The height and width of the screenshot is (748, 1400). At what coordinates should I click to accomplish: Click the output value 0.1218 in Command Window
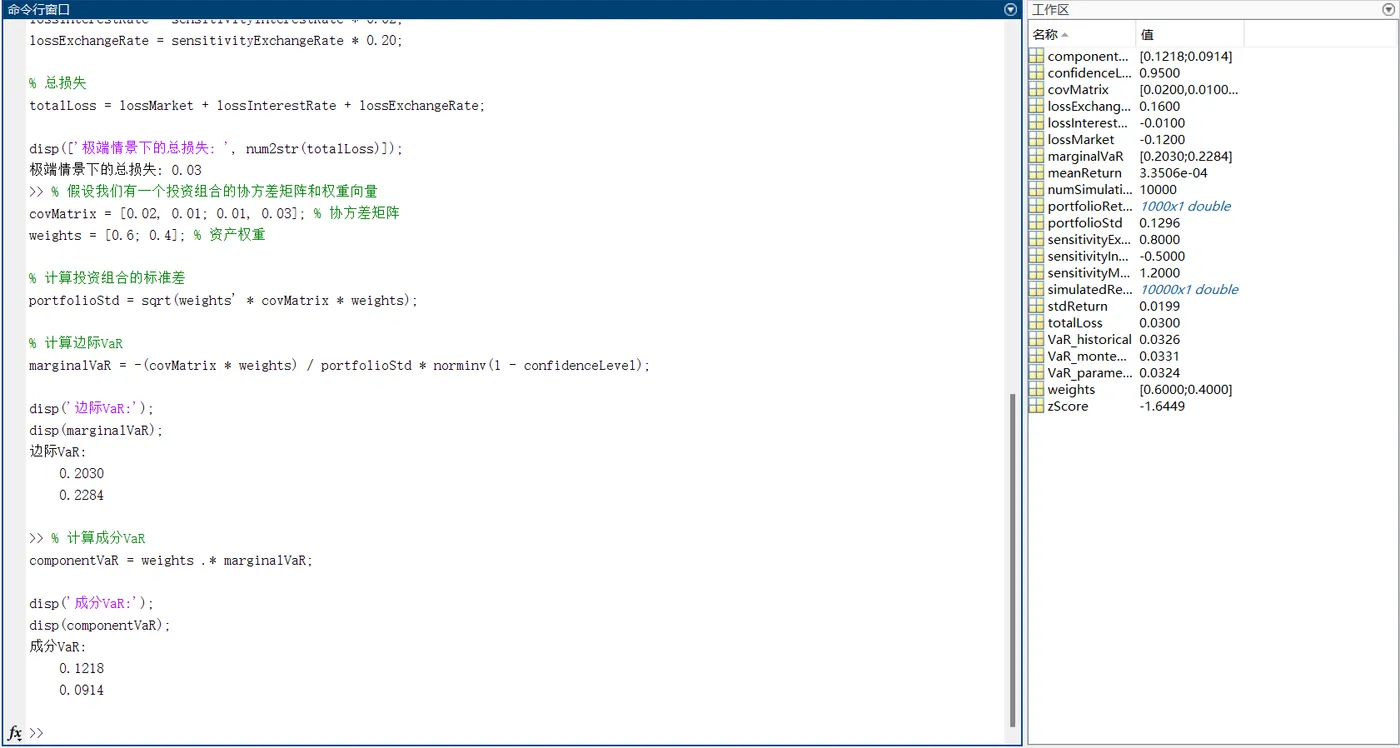click(81, 668)
